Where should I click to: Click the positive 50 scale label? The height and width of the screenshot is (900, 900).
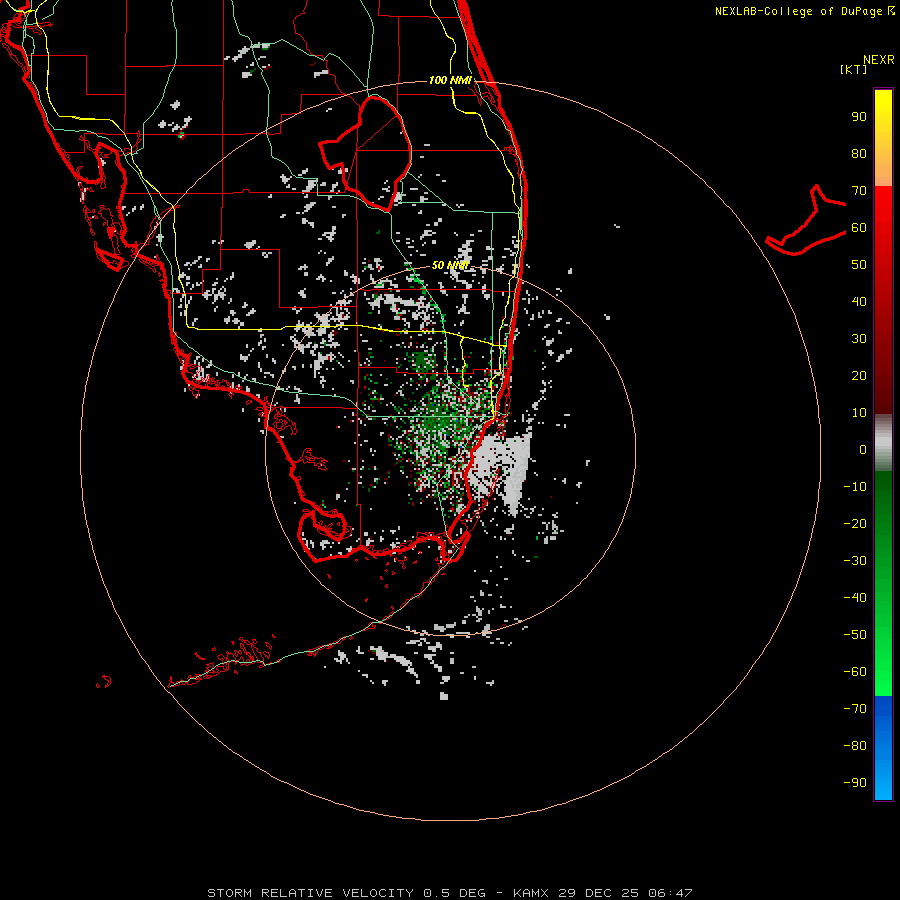[859, 265]
